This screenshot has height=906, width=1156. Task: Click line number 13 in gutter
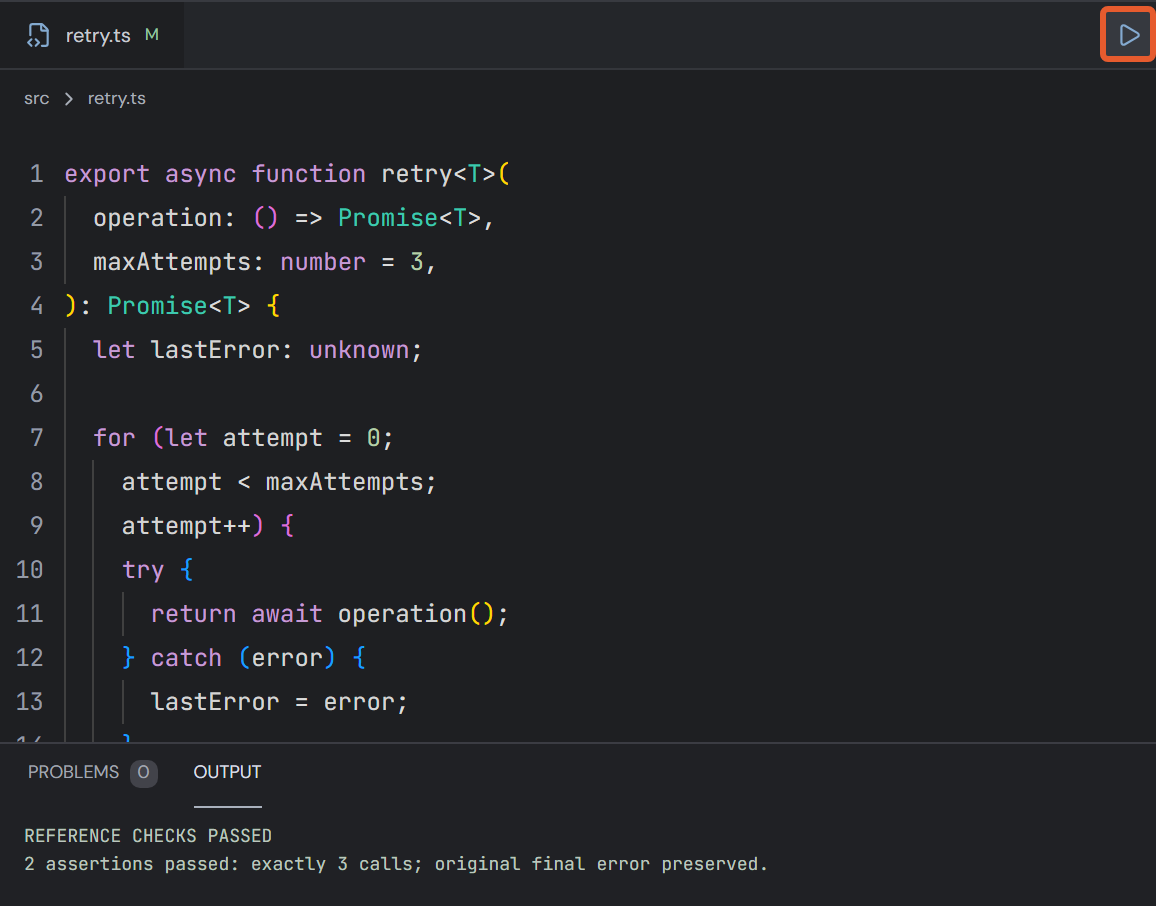(29, 702)
